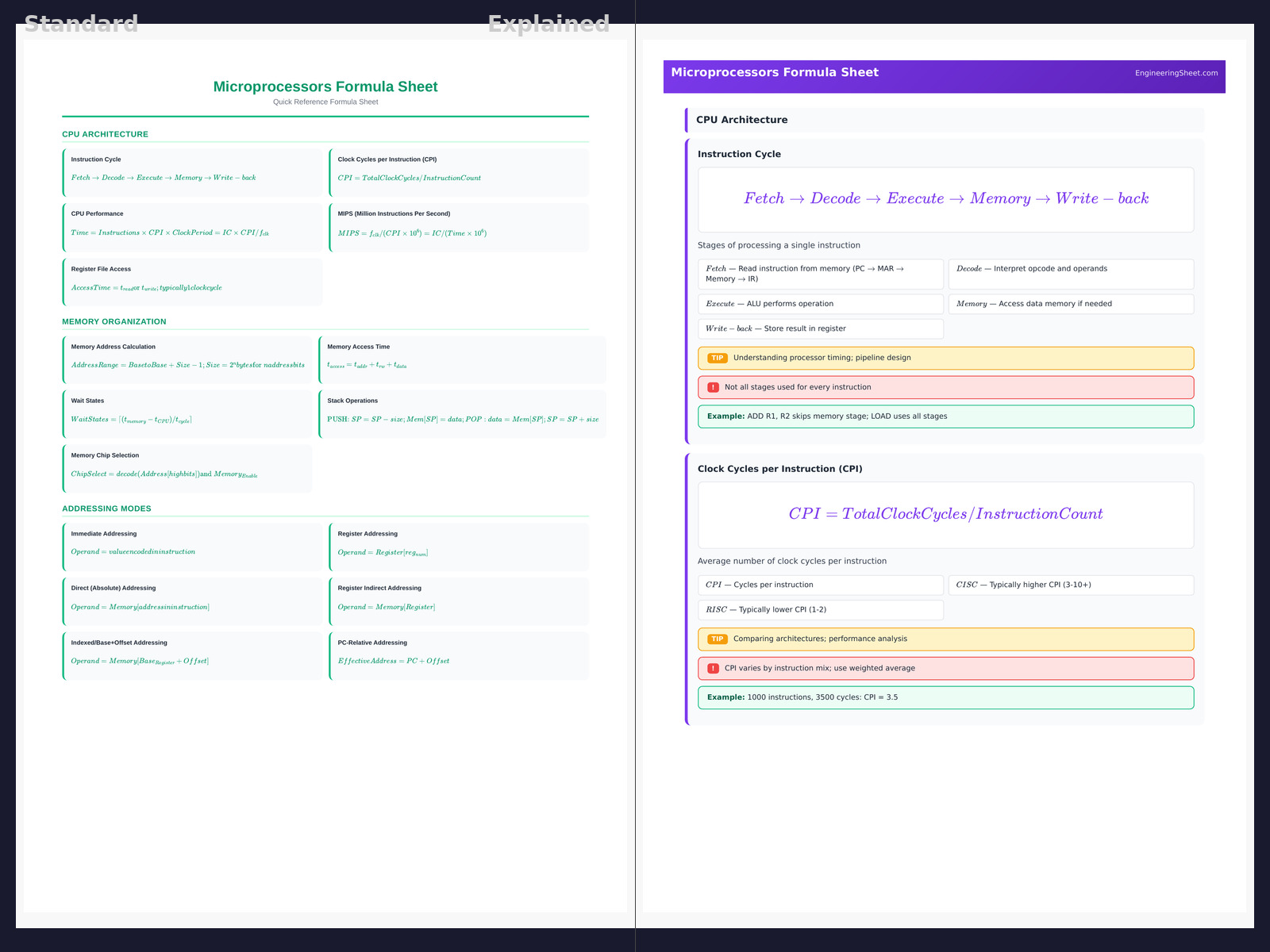Image resolution: width=1270 pixels, height=952 pixels.
Task: Click the purple 'Microprocessors Formula Sheet' header title
Action: [775, 72]
